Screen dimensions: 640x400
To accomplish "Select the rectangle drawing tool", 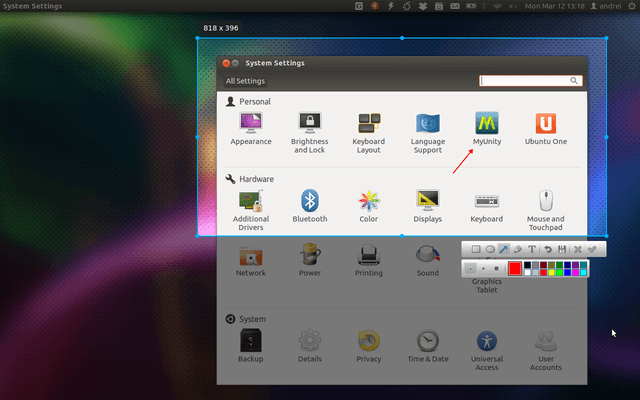I will click(476, 249).
